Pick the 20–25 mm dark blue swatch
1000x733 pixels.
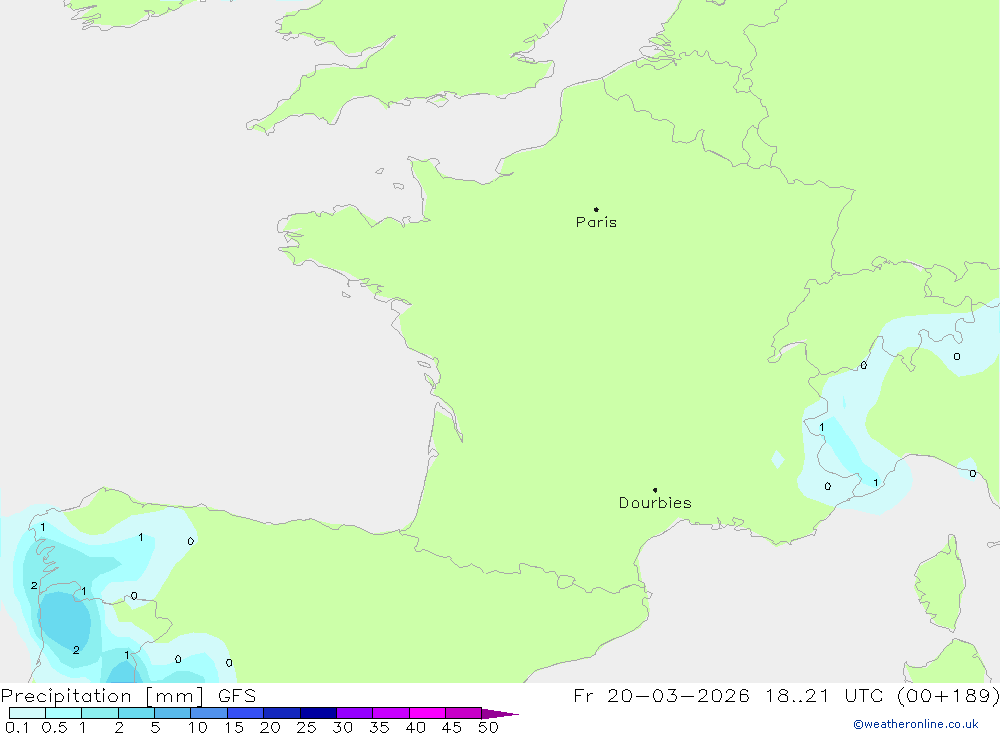pyautogui.click(x=281, y=713)
